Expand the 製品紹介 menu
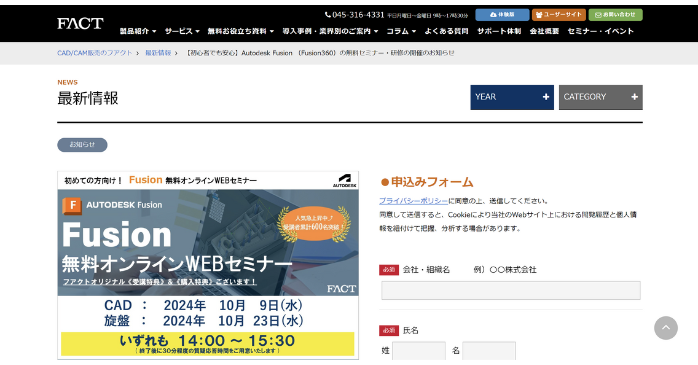The image size is (698, 365). click(x=138, y=31)
